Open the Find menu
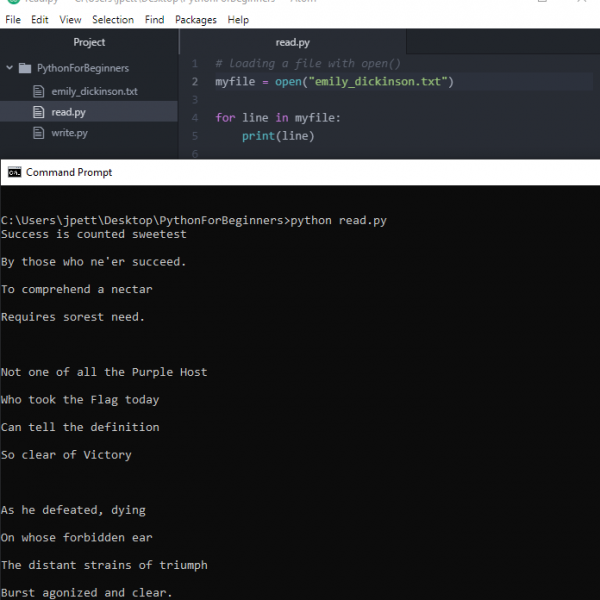Image resolution: width=600 pixels, height=600 pixels. (x=154, y=20)
